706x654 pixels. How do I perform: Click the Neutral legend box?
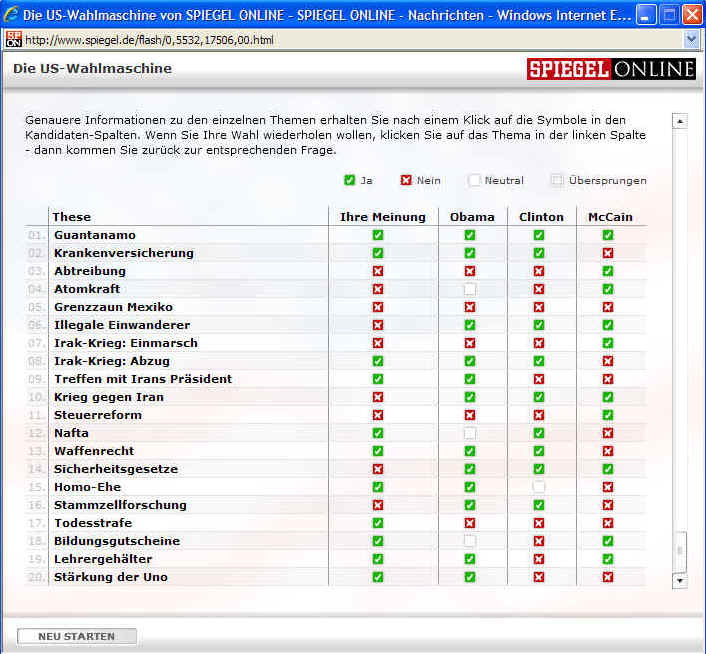click(474, 180)
